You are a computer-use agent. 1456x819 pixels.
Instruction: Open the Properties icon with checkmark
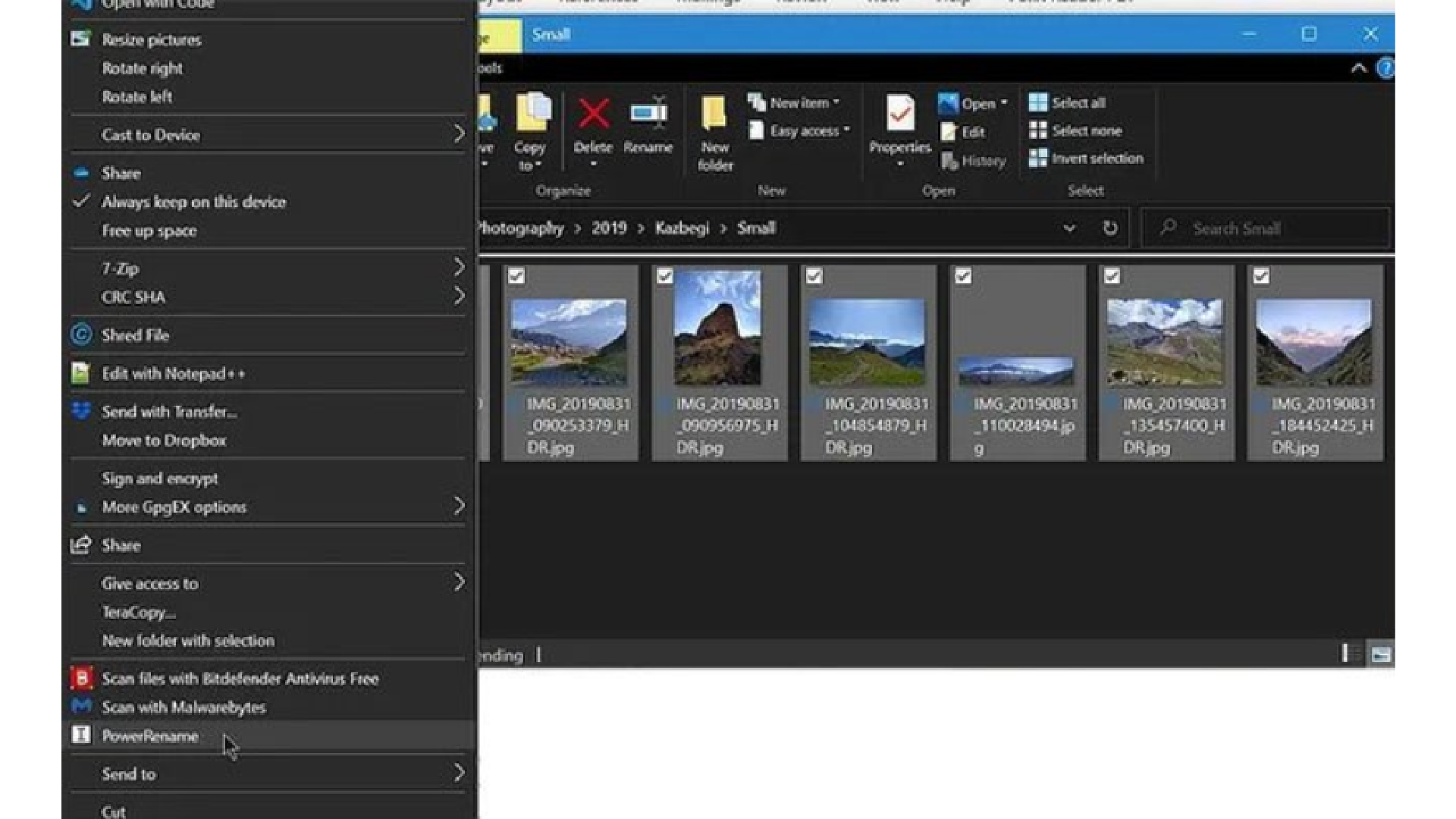point(900,115)
